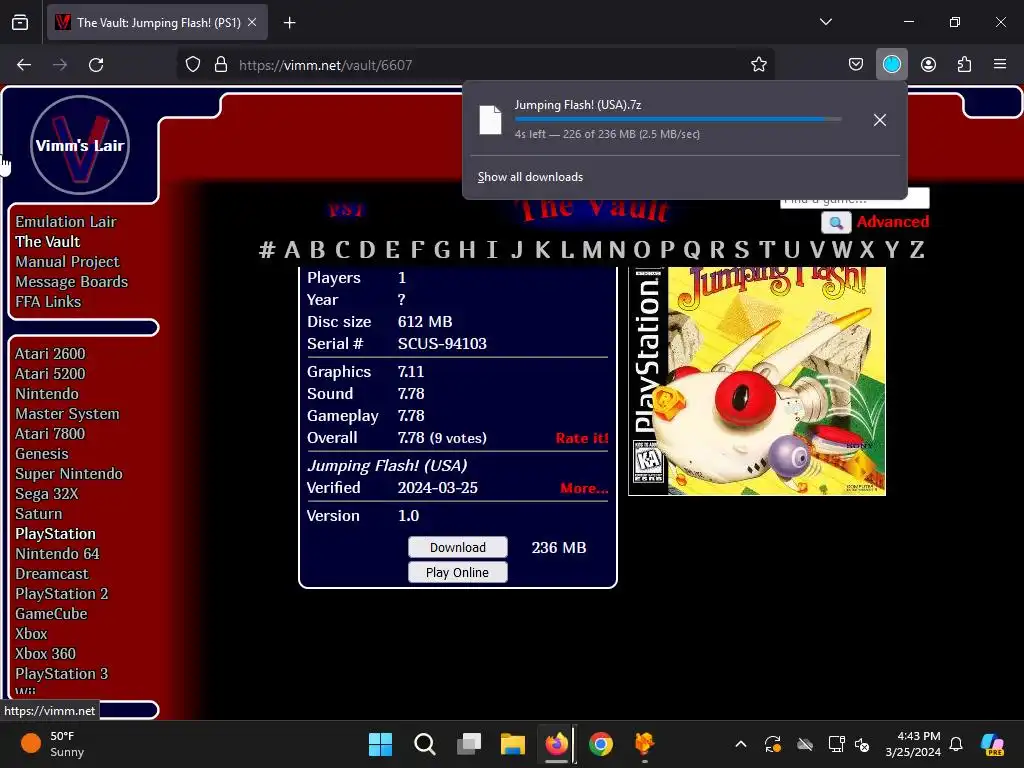Select Saturn system link
The image size is (1024, 768).
pos(39,514)
